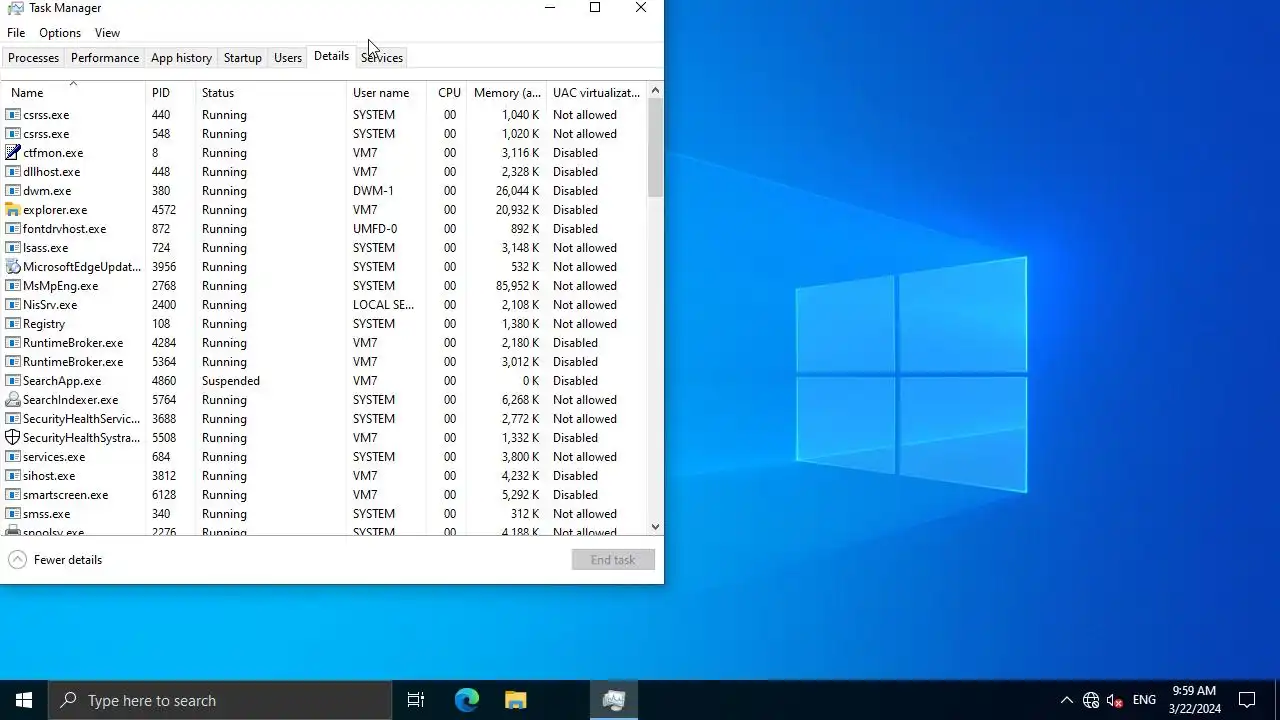The width and height of the screenshot is (1280, 720).
Task: Switch to the Startup tab
Action: pos(243,58)
